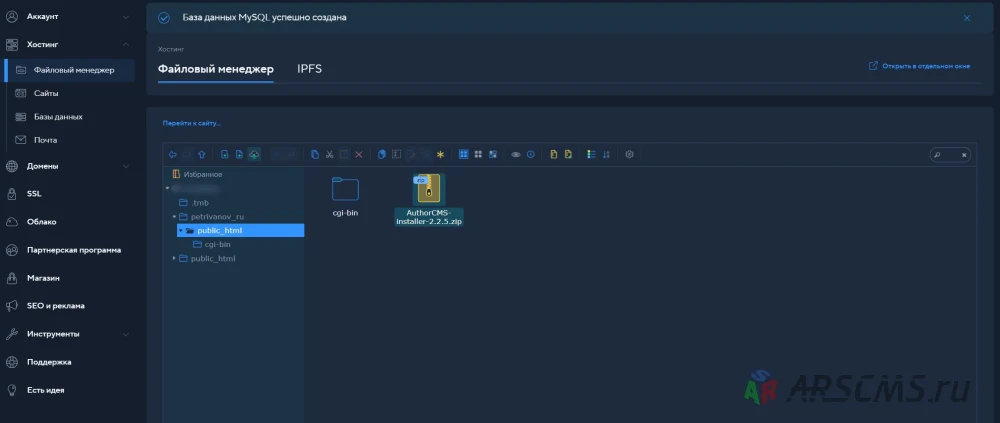The image size is (1000, 423).
Task: Switch to the Файловый менеджер tab
Action: [x=216, y=69]
